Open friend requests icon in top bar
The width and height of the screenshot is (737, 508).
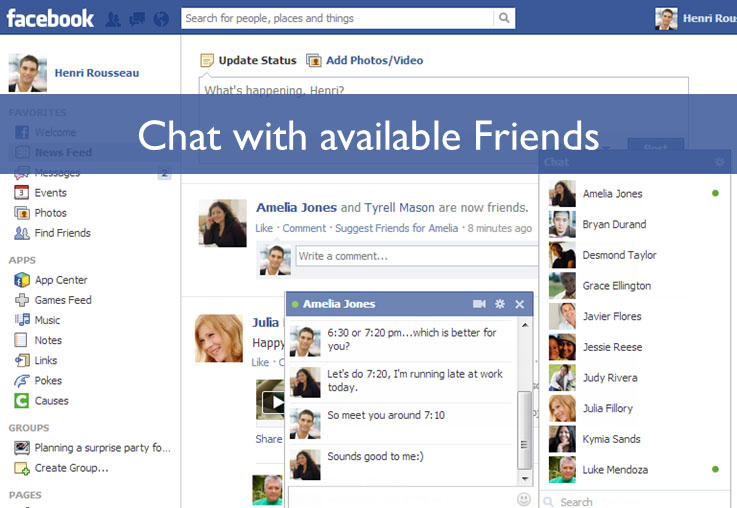coord(113,18)
